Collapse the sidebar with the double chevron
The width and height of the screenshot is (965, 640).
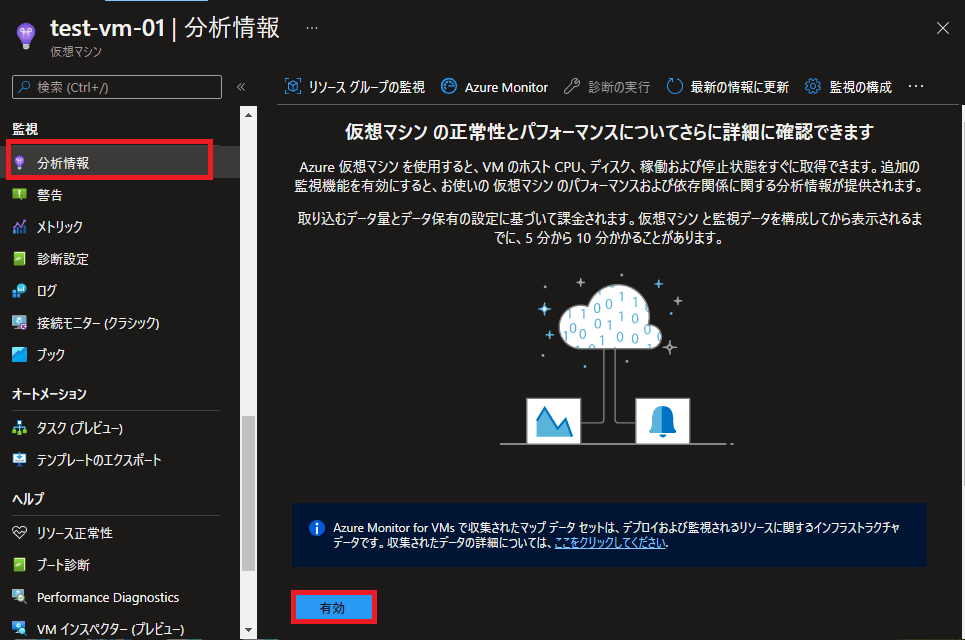click(241, 87)
